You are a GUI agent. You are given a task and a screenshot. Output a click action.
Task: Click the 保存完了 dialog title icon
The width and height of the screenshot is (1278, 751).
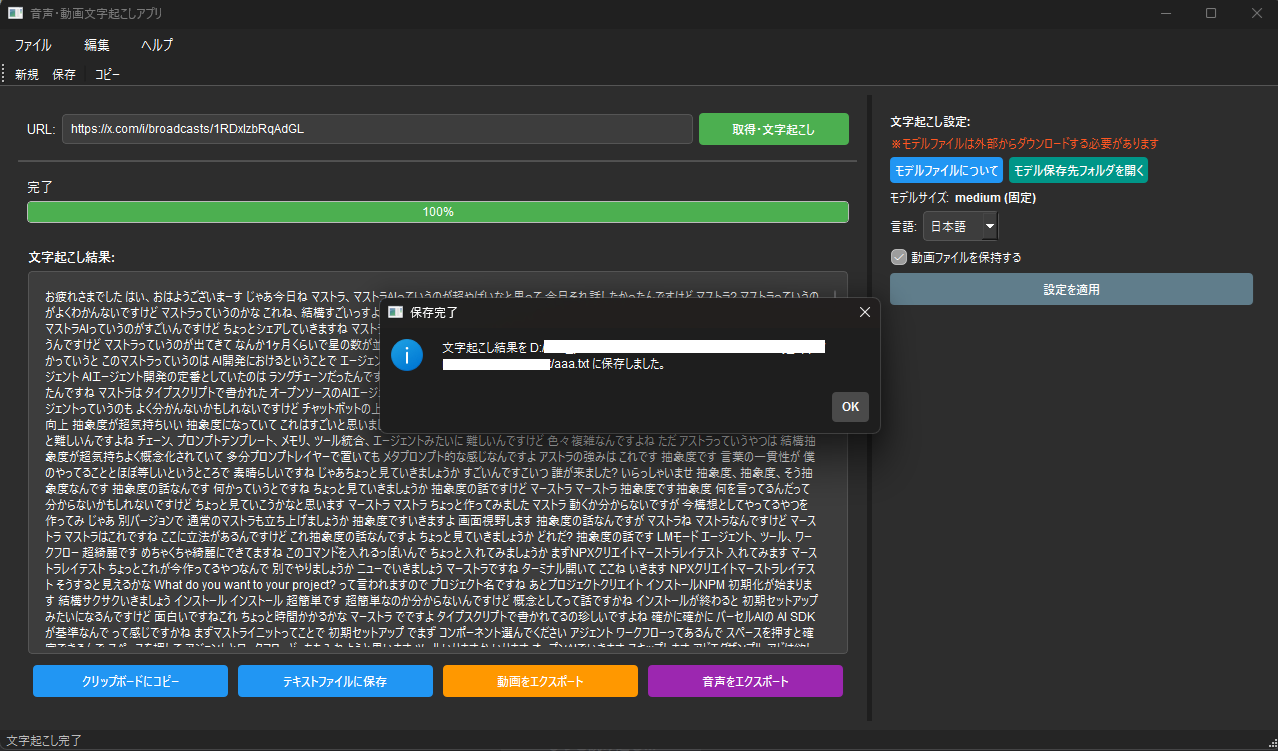coord(396,313)
